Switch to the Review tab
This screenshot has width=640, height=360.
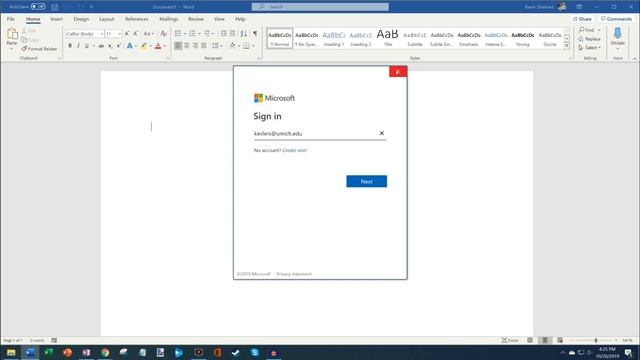pyautogui.click(x=196, y=19)
